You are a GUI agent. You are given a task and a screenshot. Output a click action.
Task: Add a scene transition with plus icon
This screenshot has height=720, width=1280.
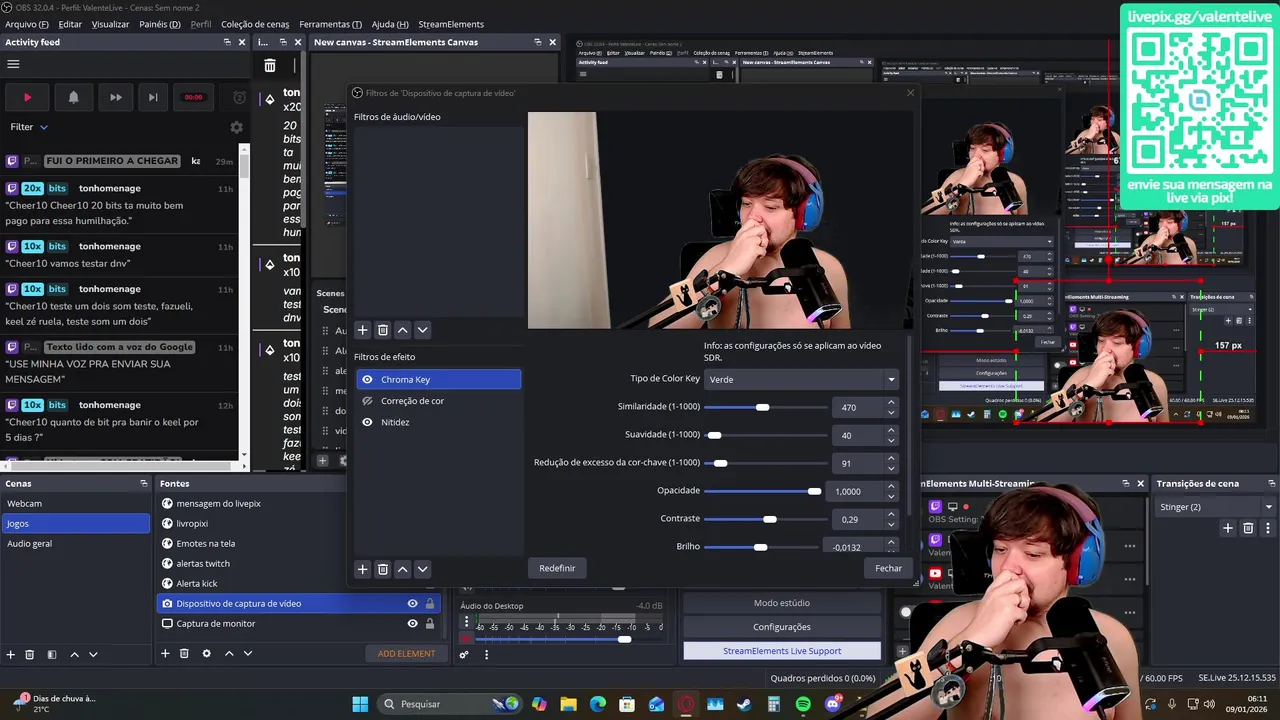(1228, 528)
